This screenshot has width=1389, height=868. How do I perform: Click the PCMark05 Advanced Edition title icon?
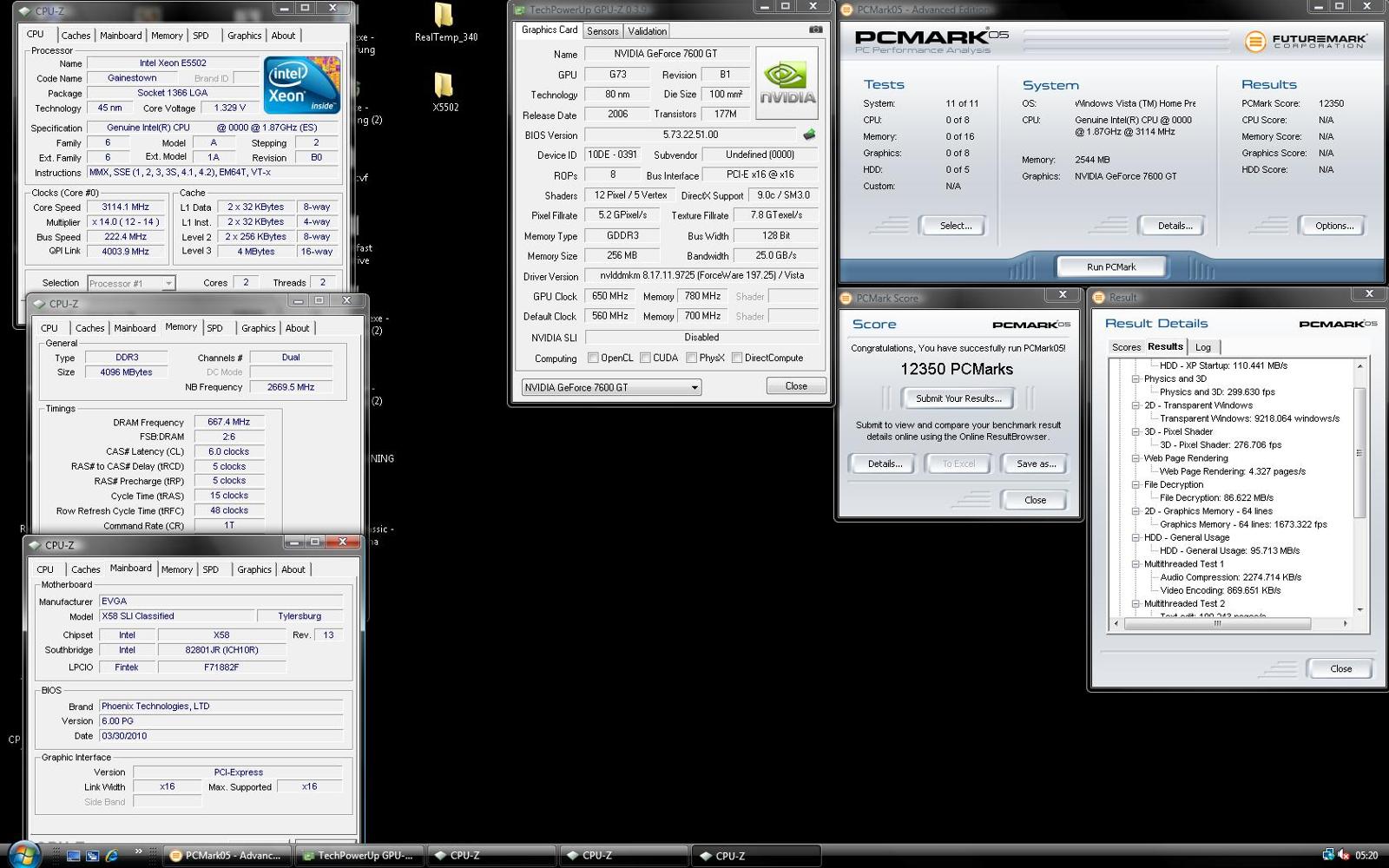847,10
